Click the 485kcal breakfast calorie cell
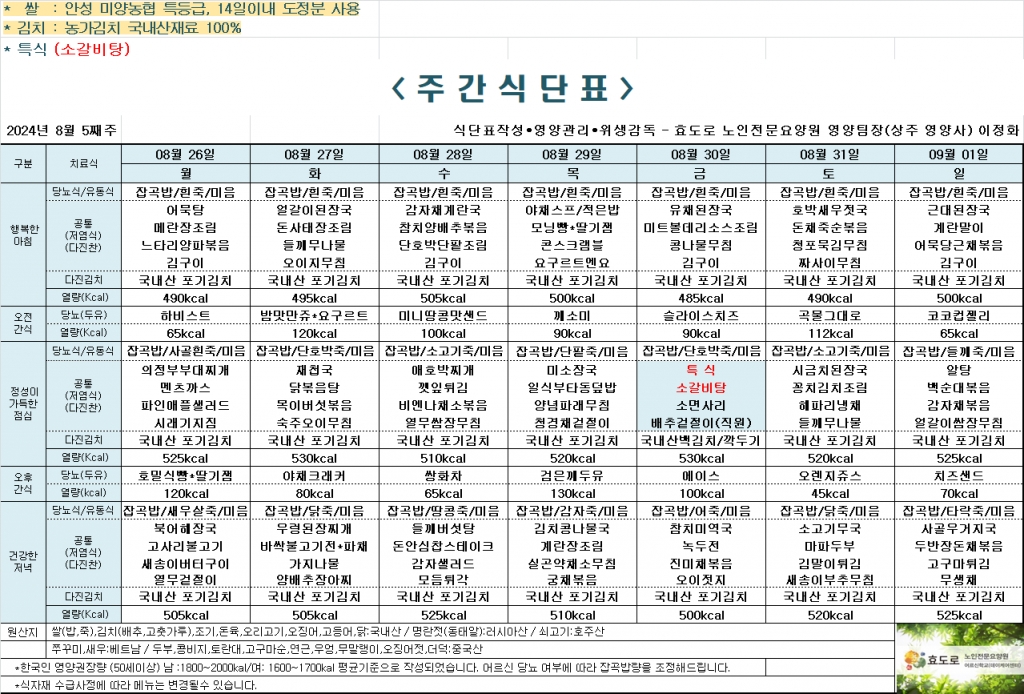1024x694 pixels. [x=701, y=298]
